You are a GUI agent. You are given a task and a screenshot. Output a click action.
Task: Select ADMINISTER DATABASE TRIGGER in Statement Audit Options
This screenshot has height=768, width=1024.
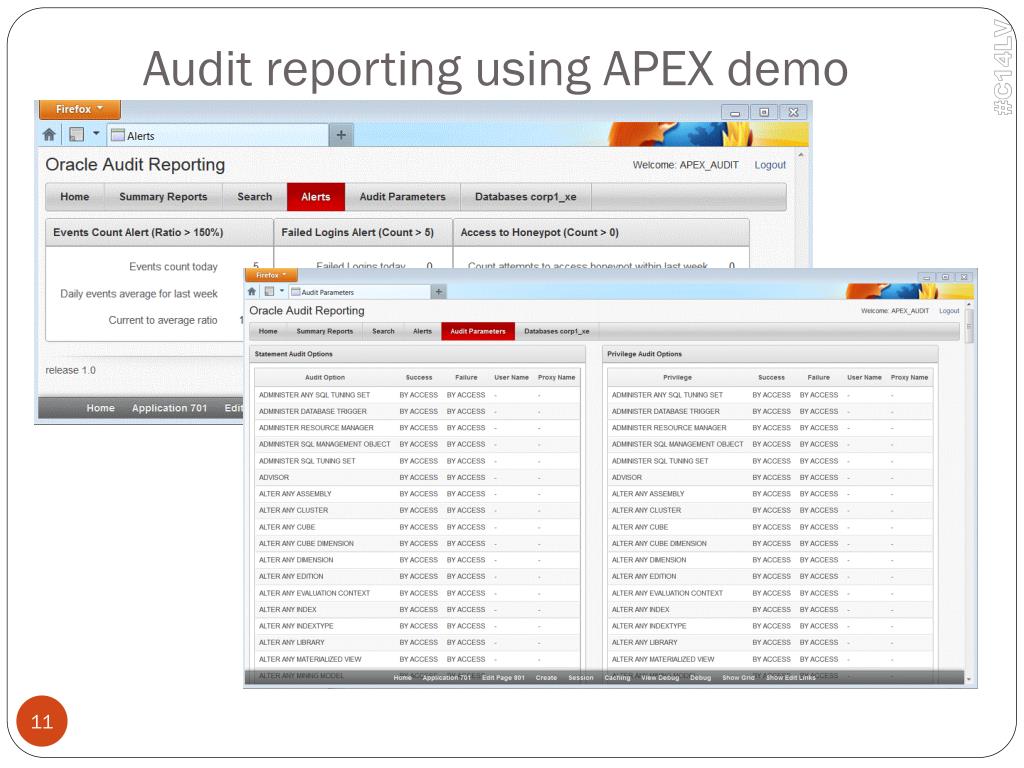tap(313, 411)
